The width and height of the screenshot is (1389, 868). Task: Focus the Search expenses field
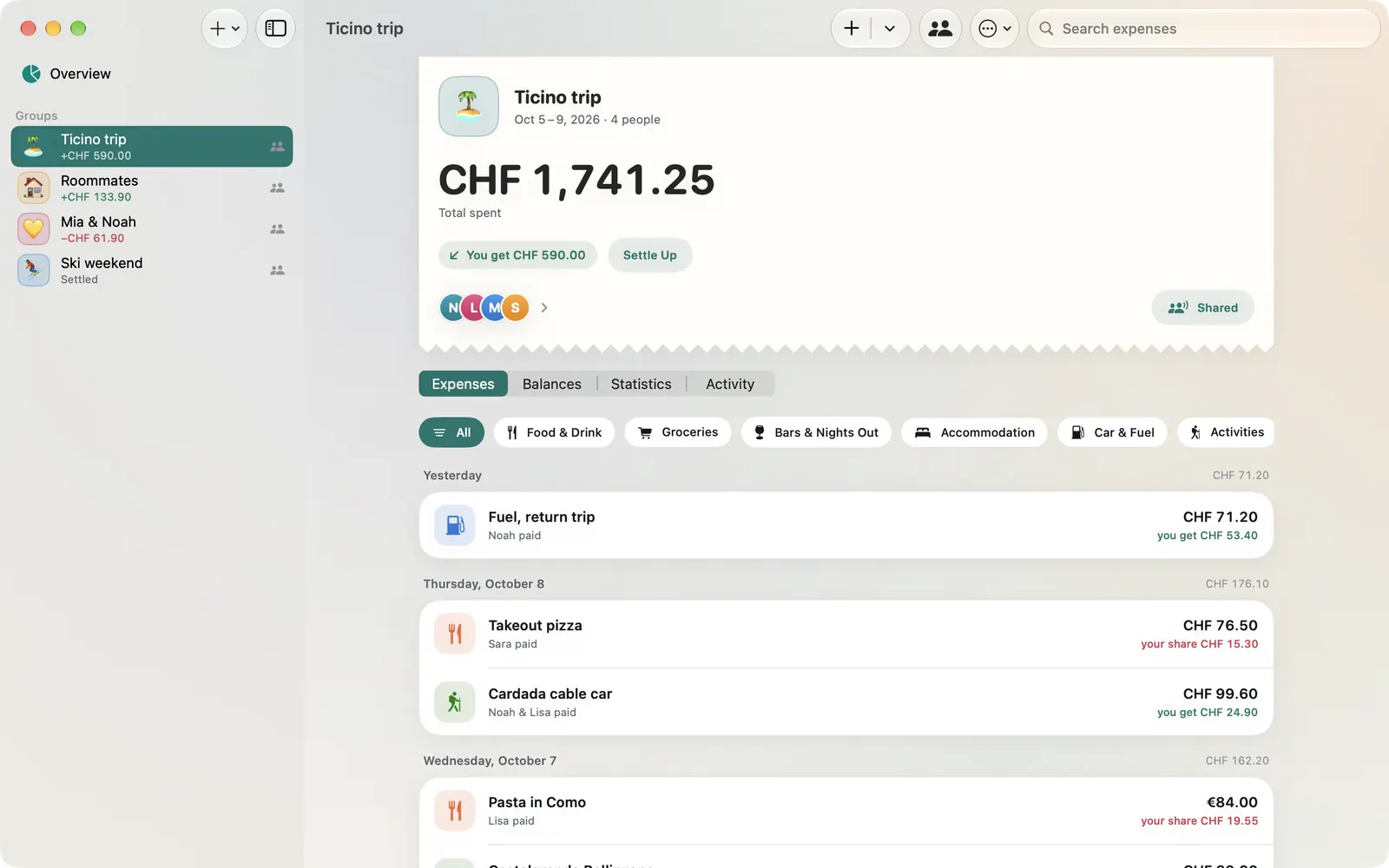1203,29
